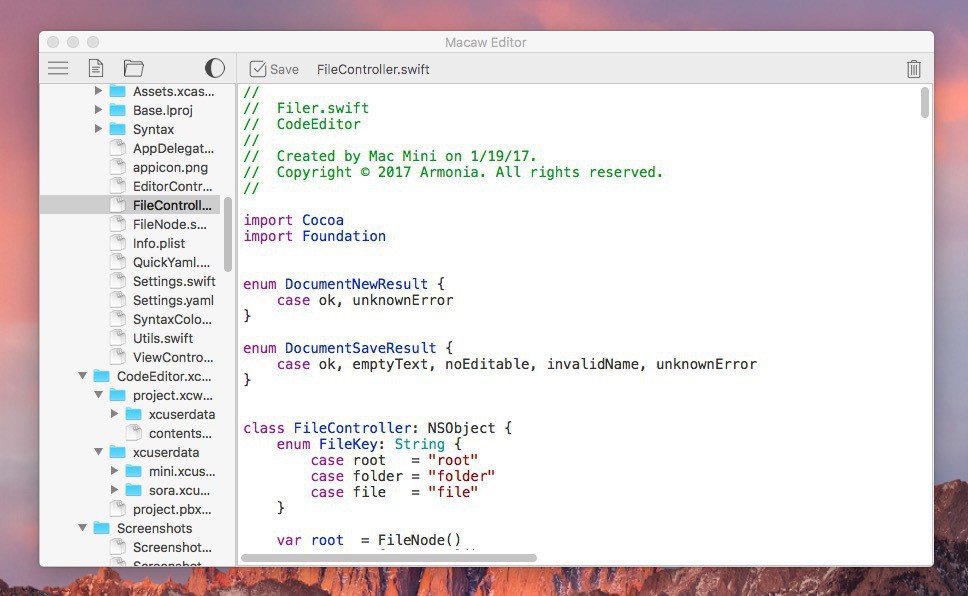Click the hamburger menu icon in toolbar
Image resolution: width=968 pixels, height=596 pixels.
(58, 68)
